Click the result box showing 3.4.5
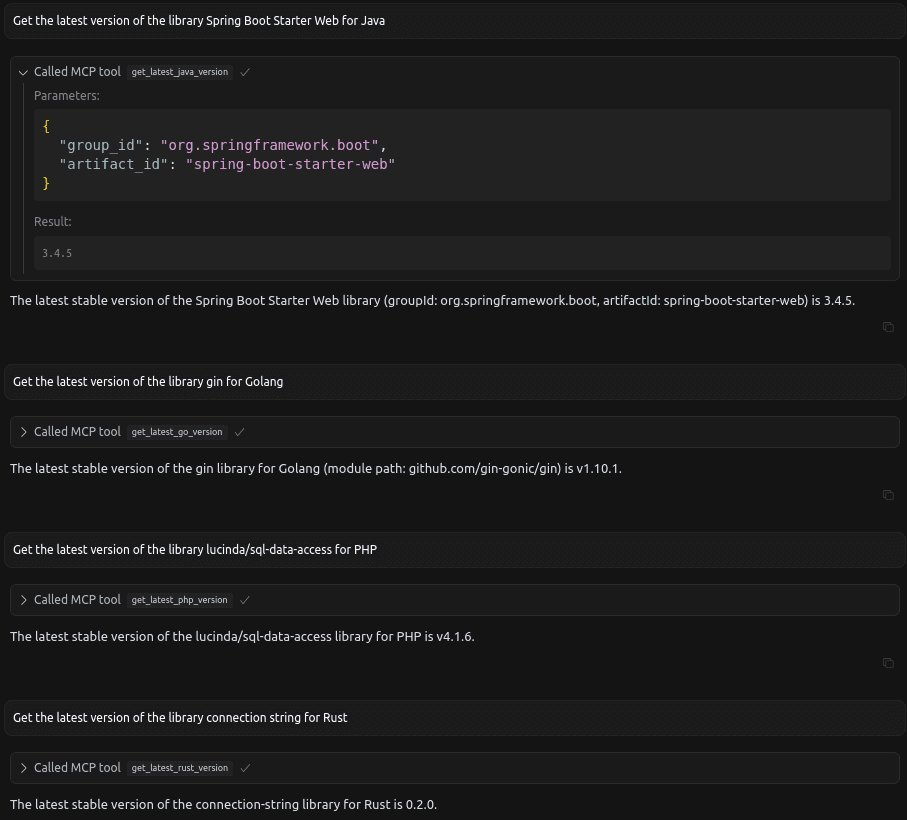 click(462, 253)
